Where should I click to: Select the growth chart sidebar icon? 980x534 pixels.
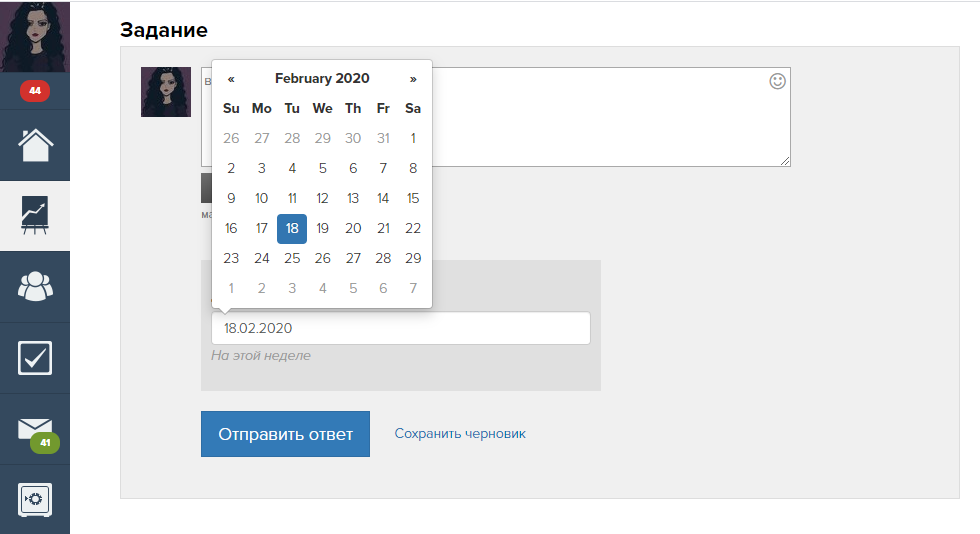35,216
